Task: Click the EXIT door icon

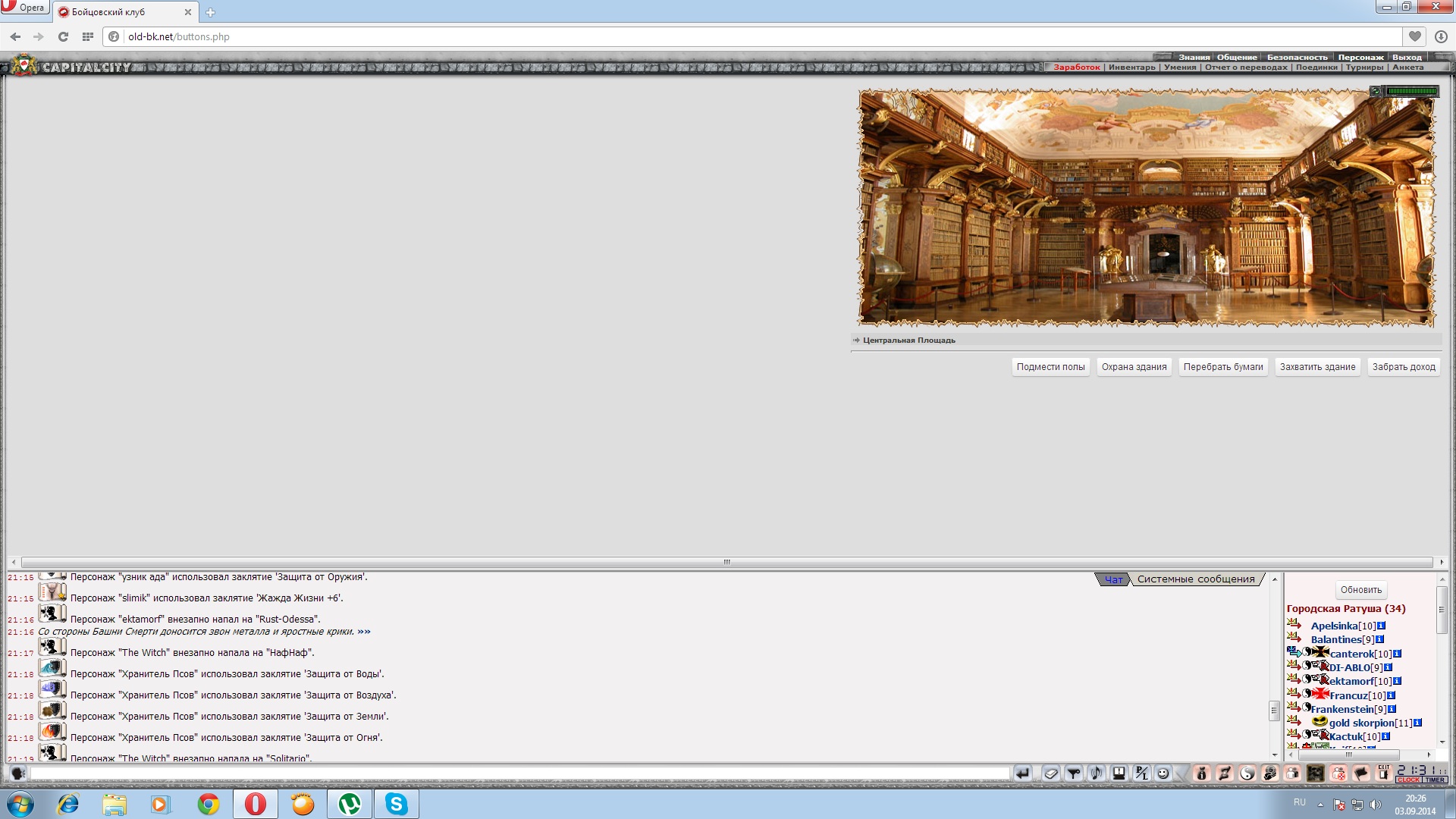Action: click(1383, 773)
